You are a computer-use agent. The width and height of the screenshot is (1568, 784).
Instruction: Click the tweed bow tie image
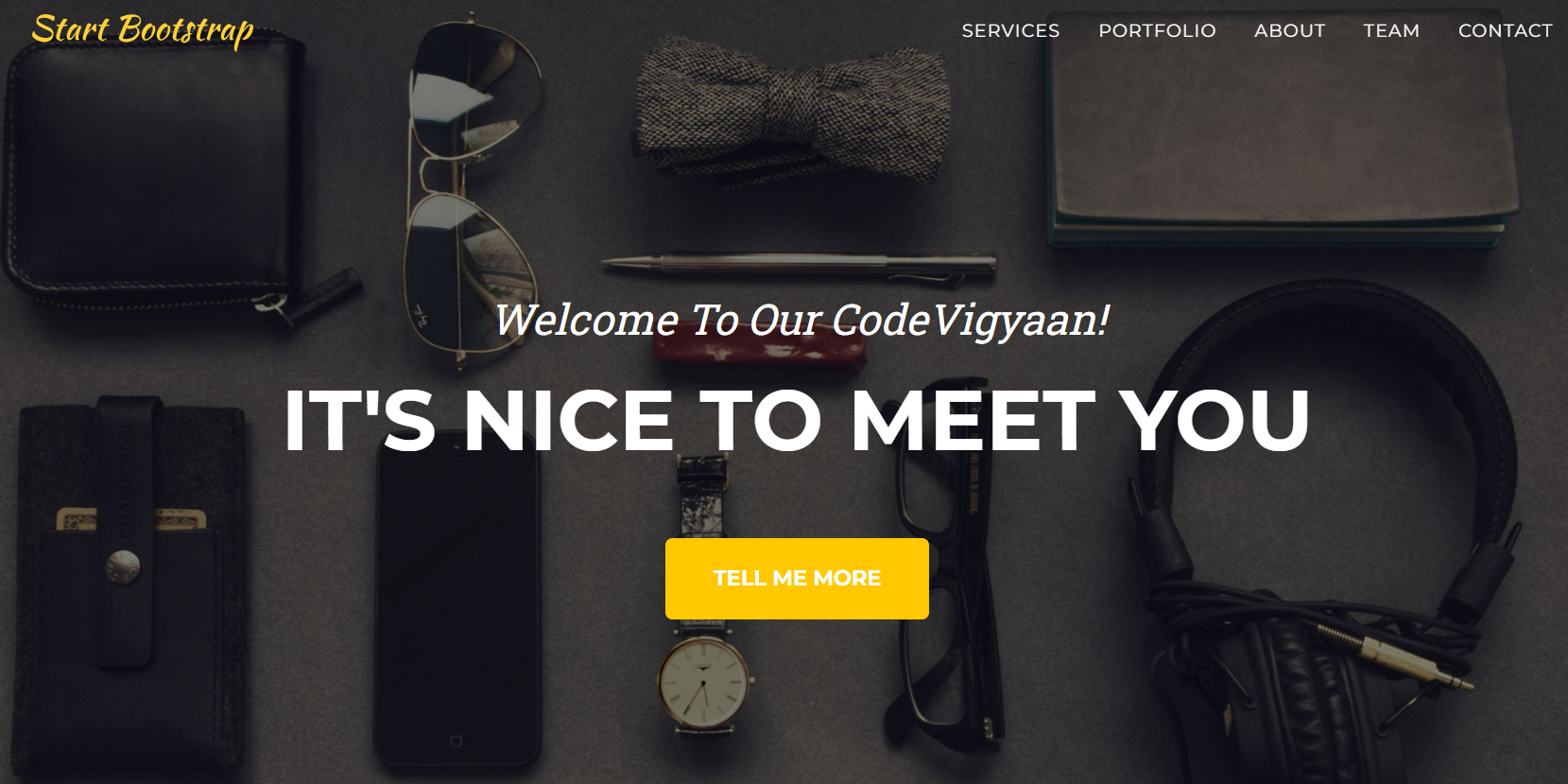(x=792, y=109)
